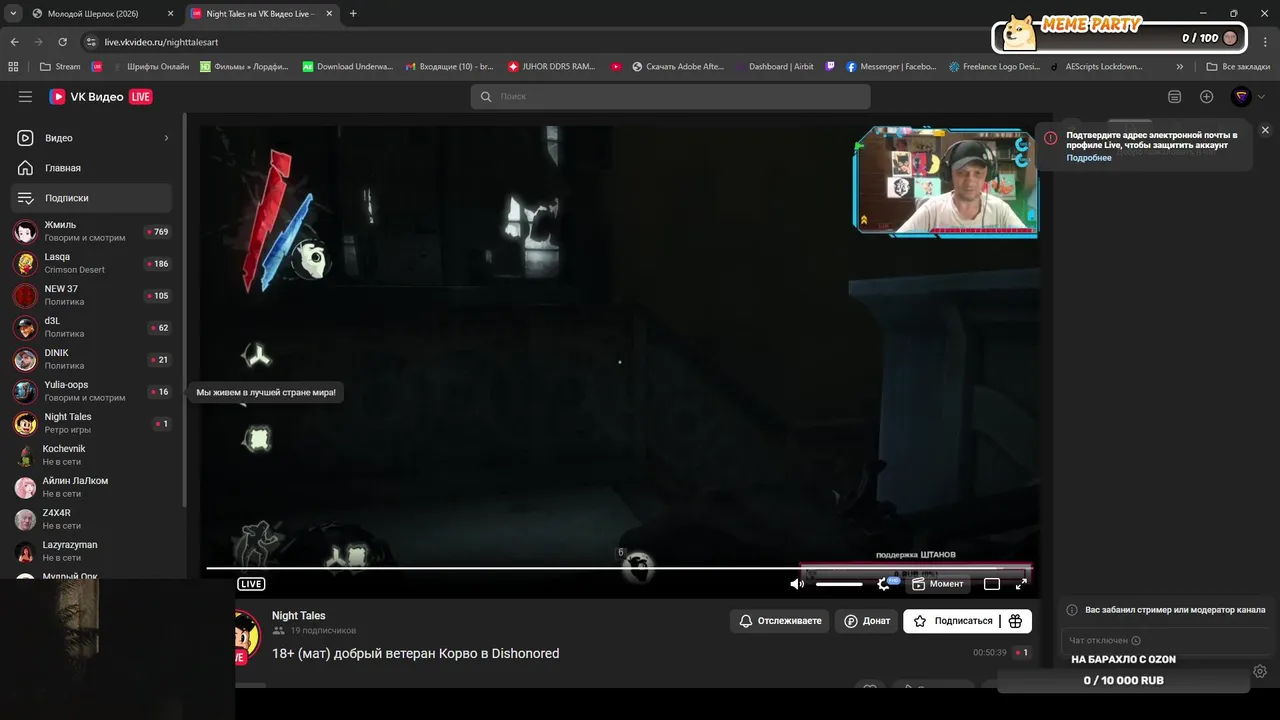Screen dimensions: 1280x720
Task: Open the Stream bookmarks folder
Action: coord(60,67)
